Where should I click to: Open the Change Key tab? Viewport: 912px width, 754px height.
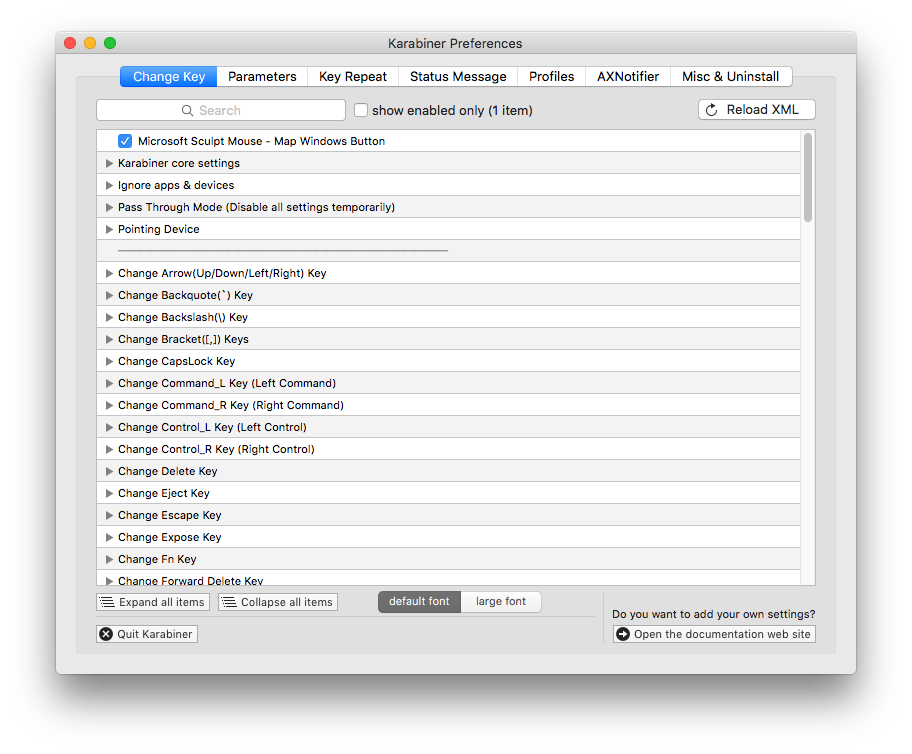[169, 77]
